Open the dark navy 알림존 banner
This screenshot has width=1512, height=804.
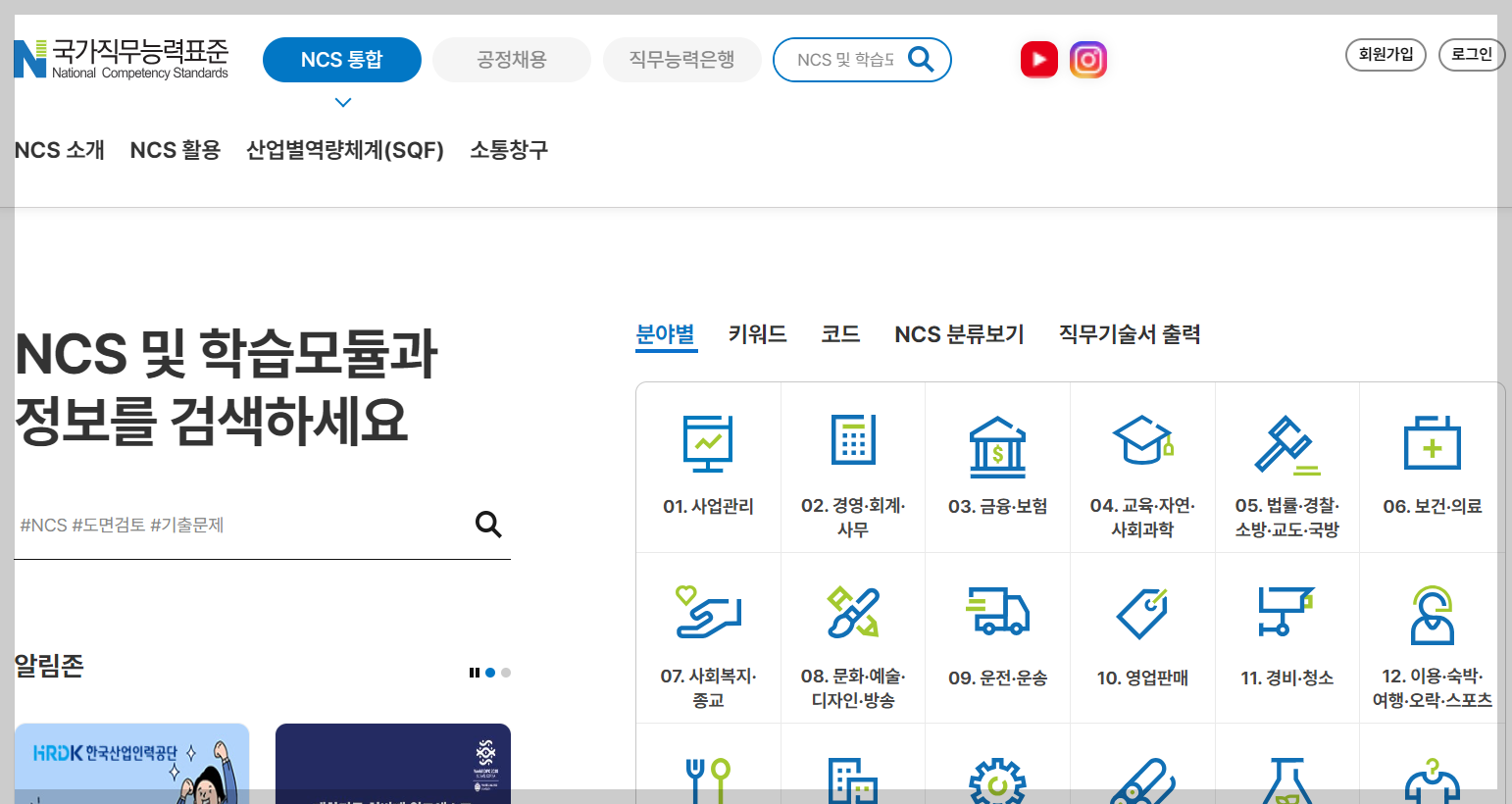[x=393, y=764]
